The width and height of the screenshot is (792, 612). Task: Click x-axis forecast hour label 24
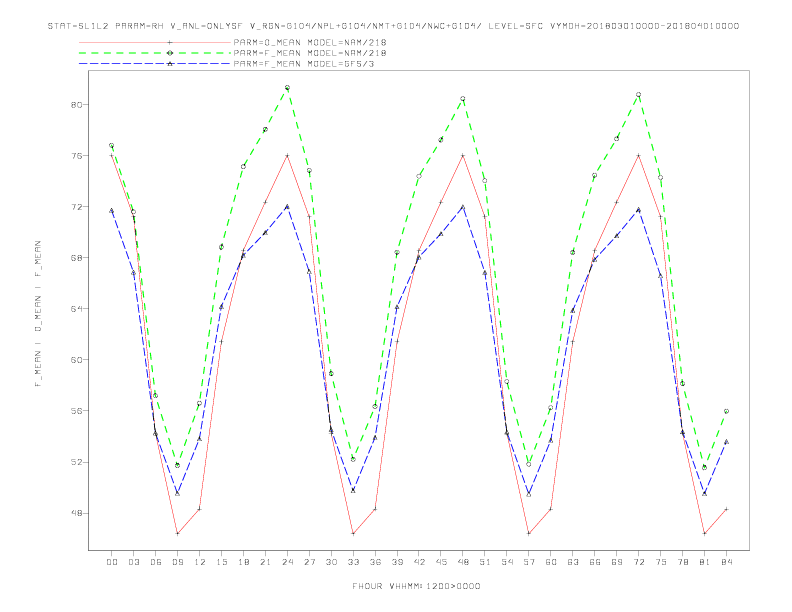[287, 562]
